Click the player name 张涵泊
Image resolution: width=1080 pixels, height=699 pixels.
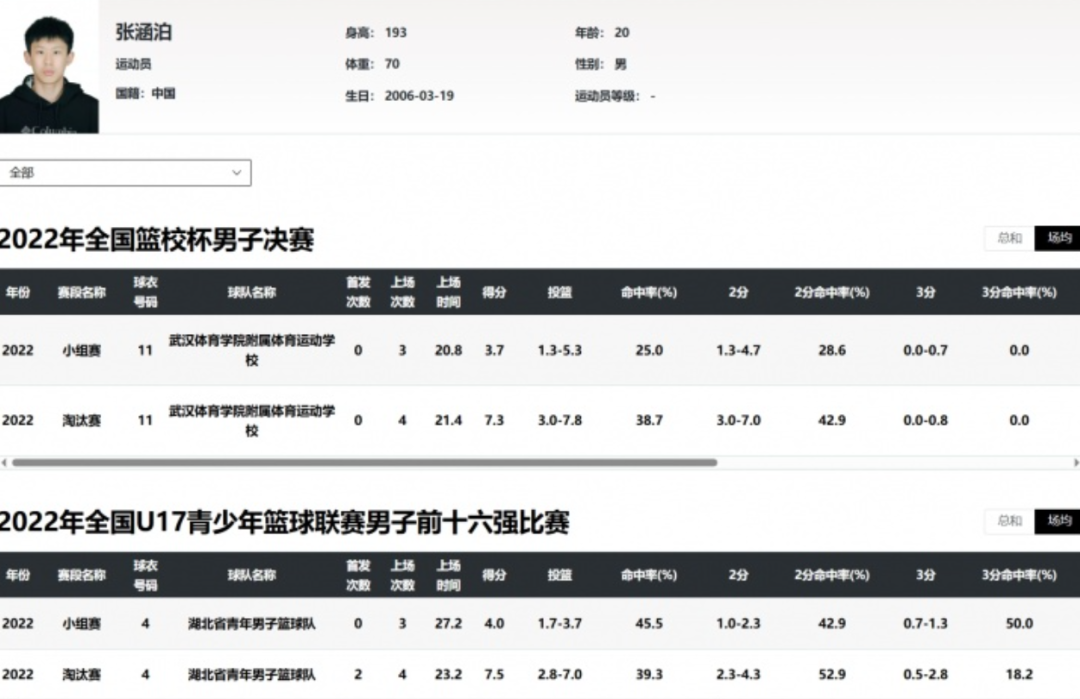(143, 32)
